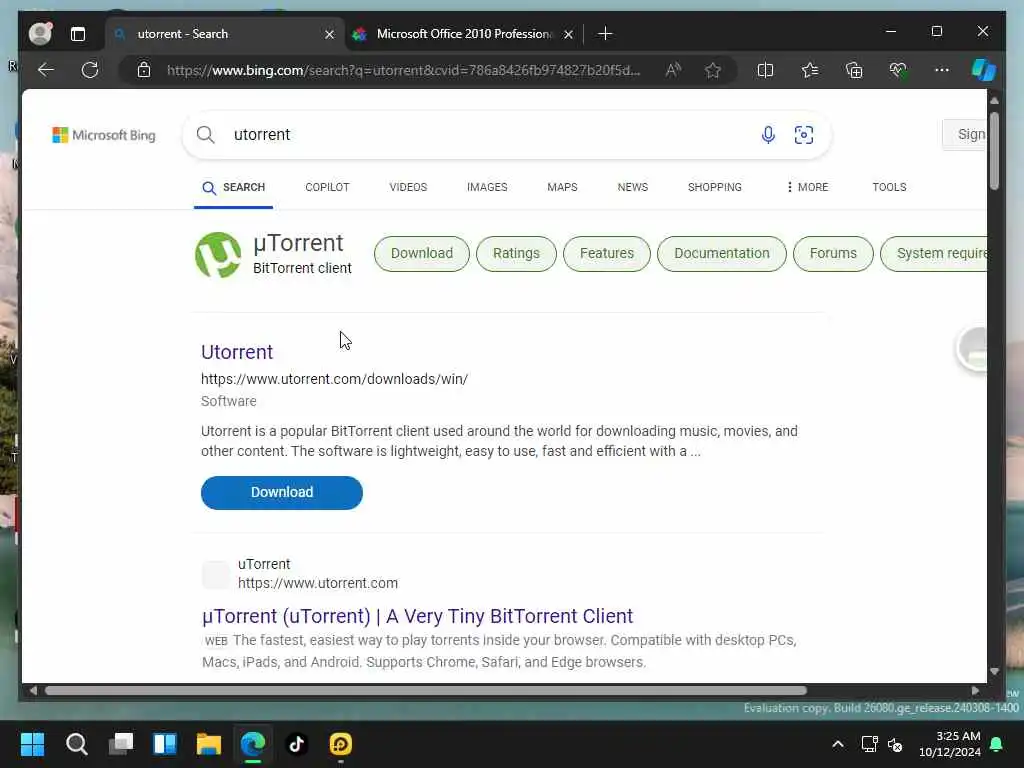Click the Edge icon in taskbar
The image size is (1024, 768).
253,744
